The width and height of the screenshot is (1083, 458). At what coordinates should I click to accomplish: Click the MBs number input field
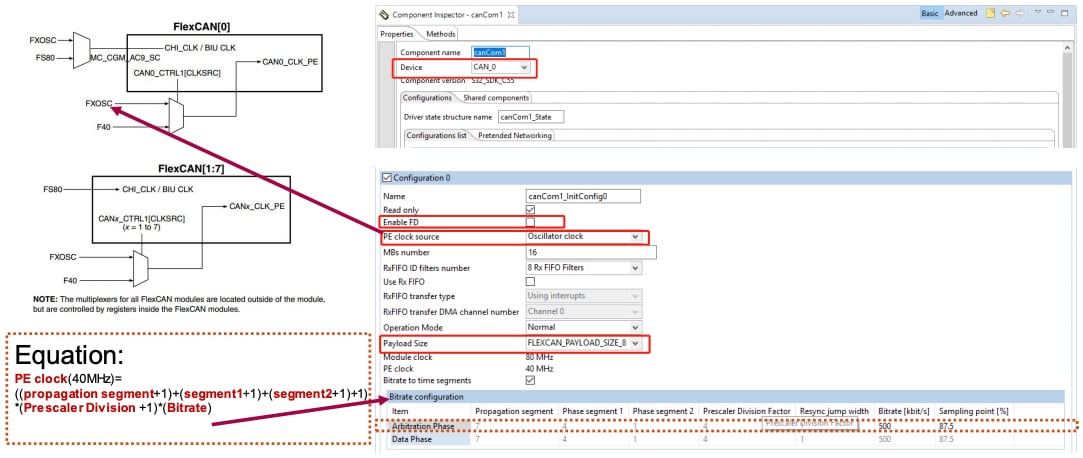(590, 252)
